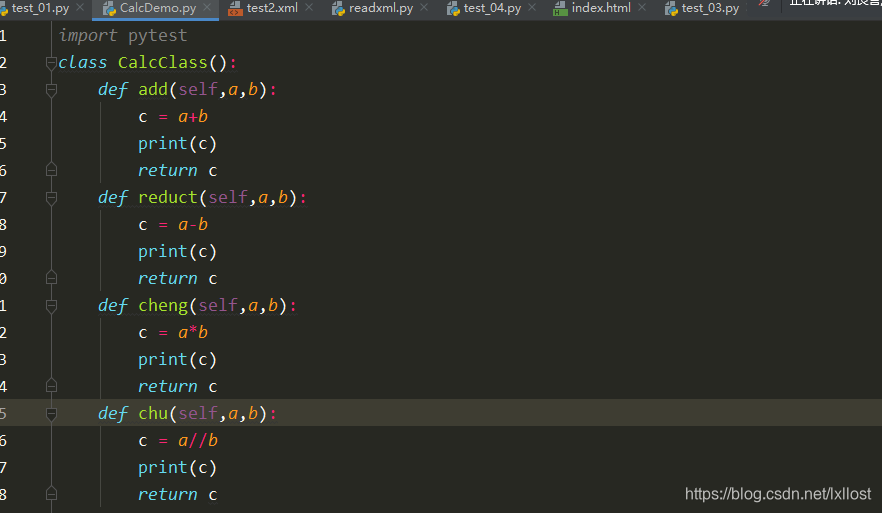Close the test2.xml tab

pos(309,7)
